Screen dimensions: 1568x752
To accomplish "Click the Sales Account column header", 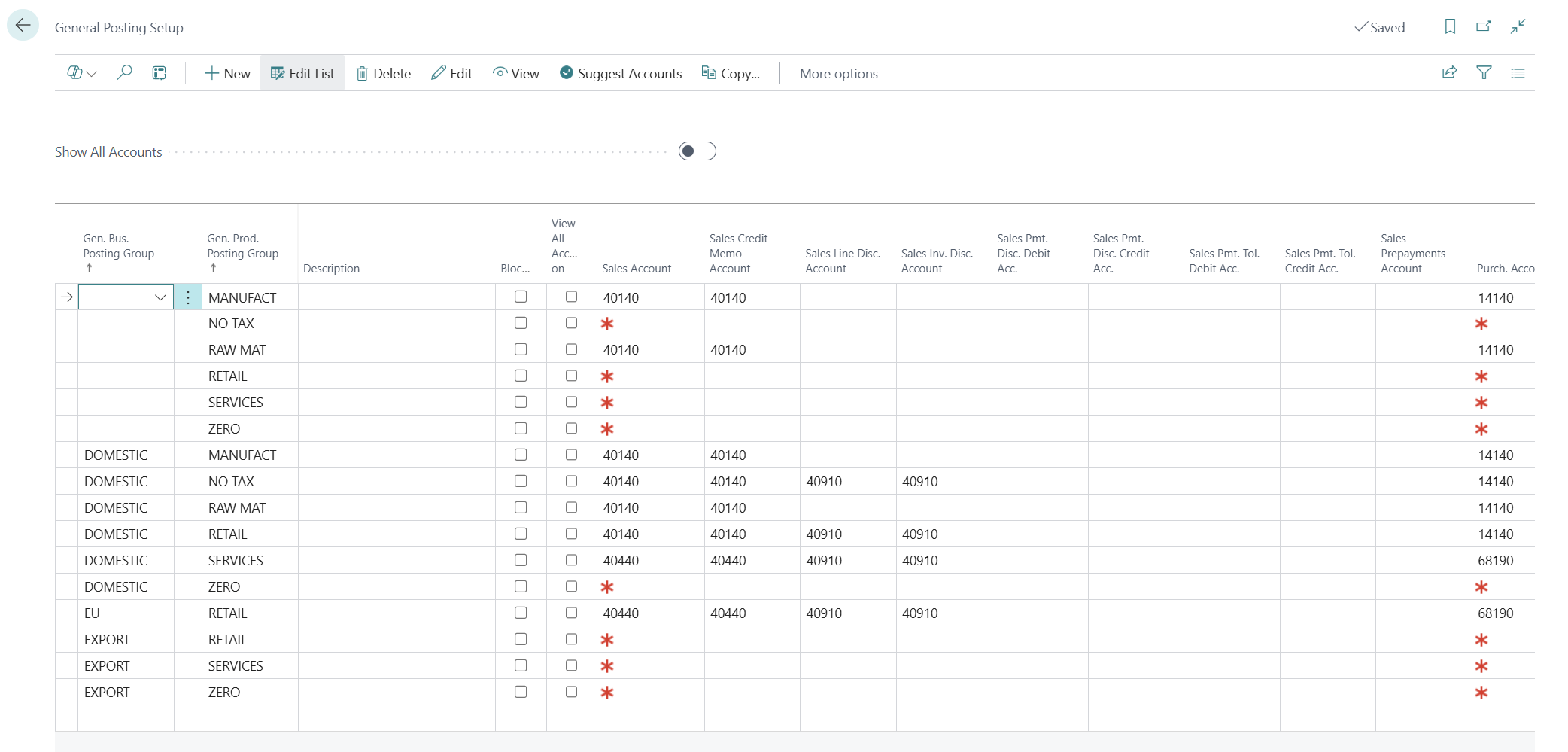I will pos(637,269).
